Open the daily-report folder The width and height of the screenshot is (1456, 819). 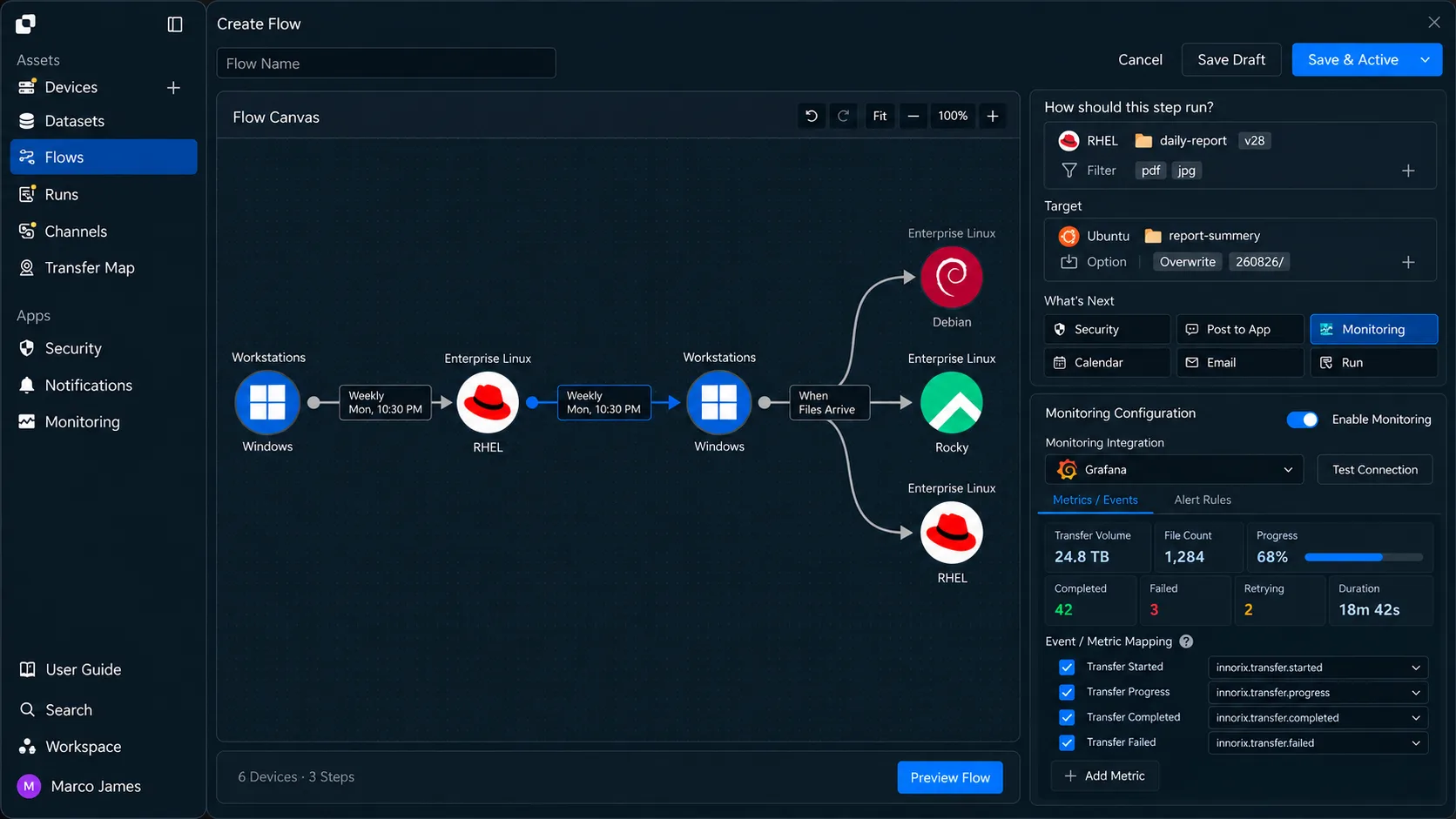pyautogui.click(x=1181, y=141)
